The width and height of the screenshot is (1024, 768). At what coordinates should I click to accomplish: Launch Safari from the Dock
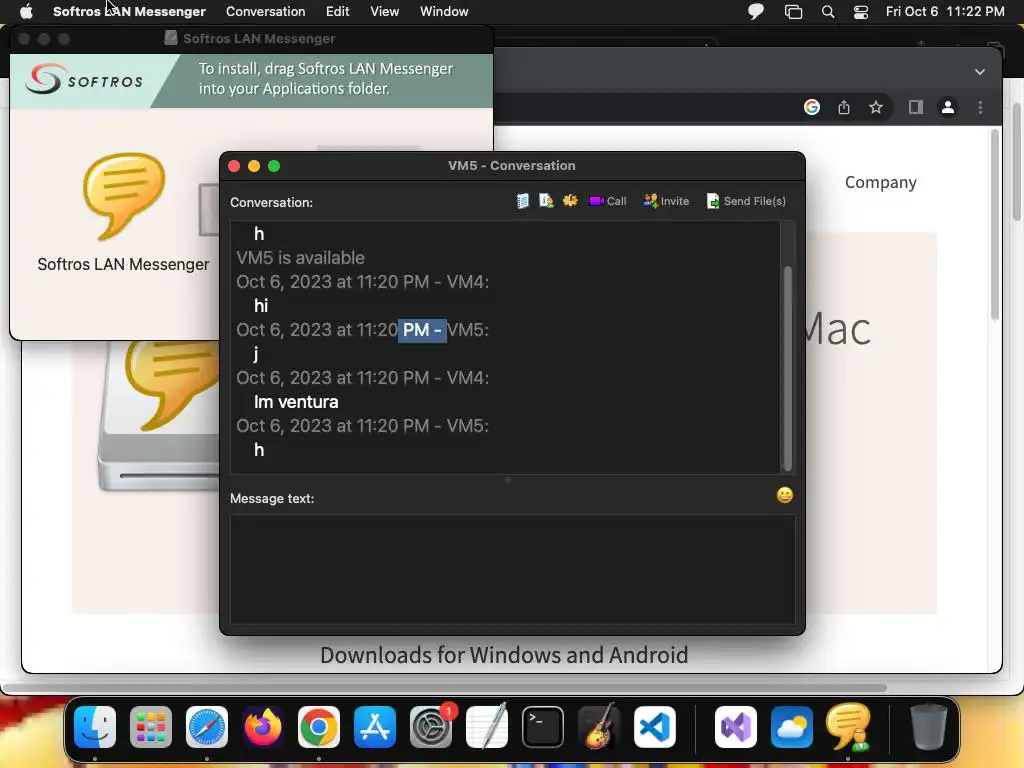(x=207, y=727)
